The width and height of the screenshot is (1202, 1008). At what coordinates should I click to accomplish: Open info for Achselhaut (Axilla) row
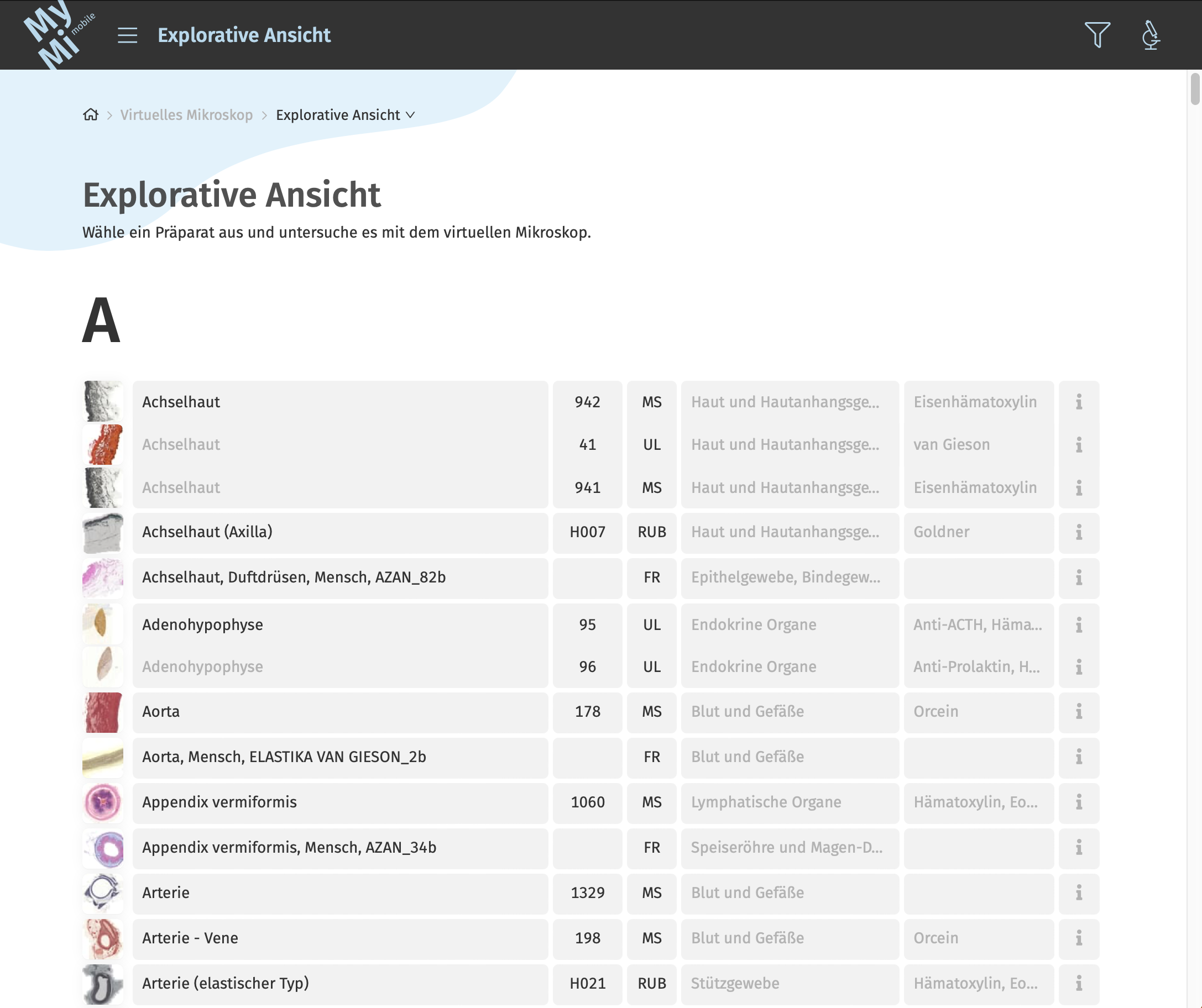click(1078, 532)
